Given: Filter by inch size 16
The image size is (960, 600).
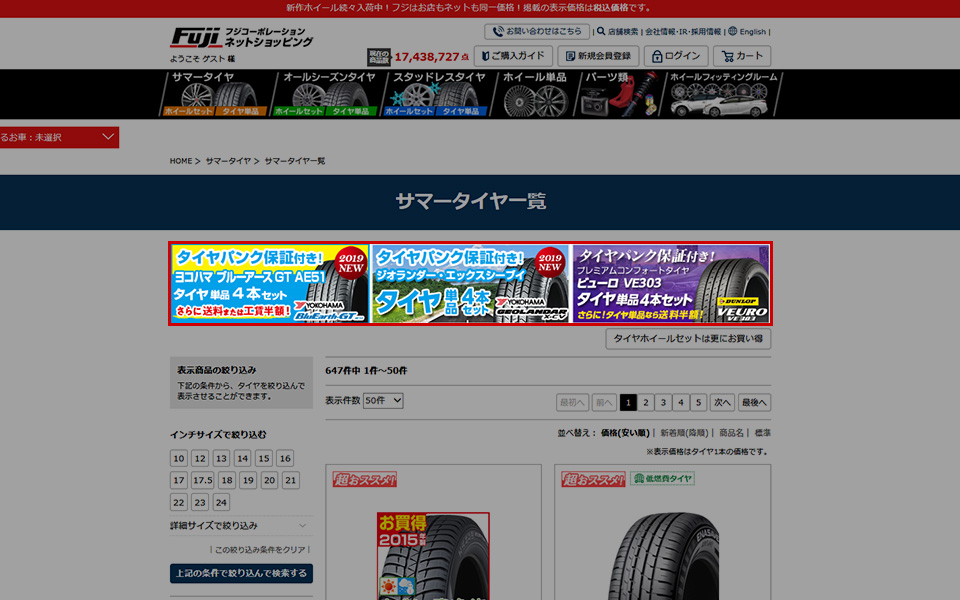Looking at the screenshot, I should coord(285,459).
